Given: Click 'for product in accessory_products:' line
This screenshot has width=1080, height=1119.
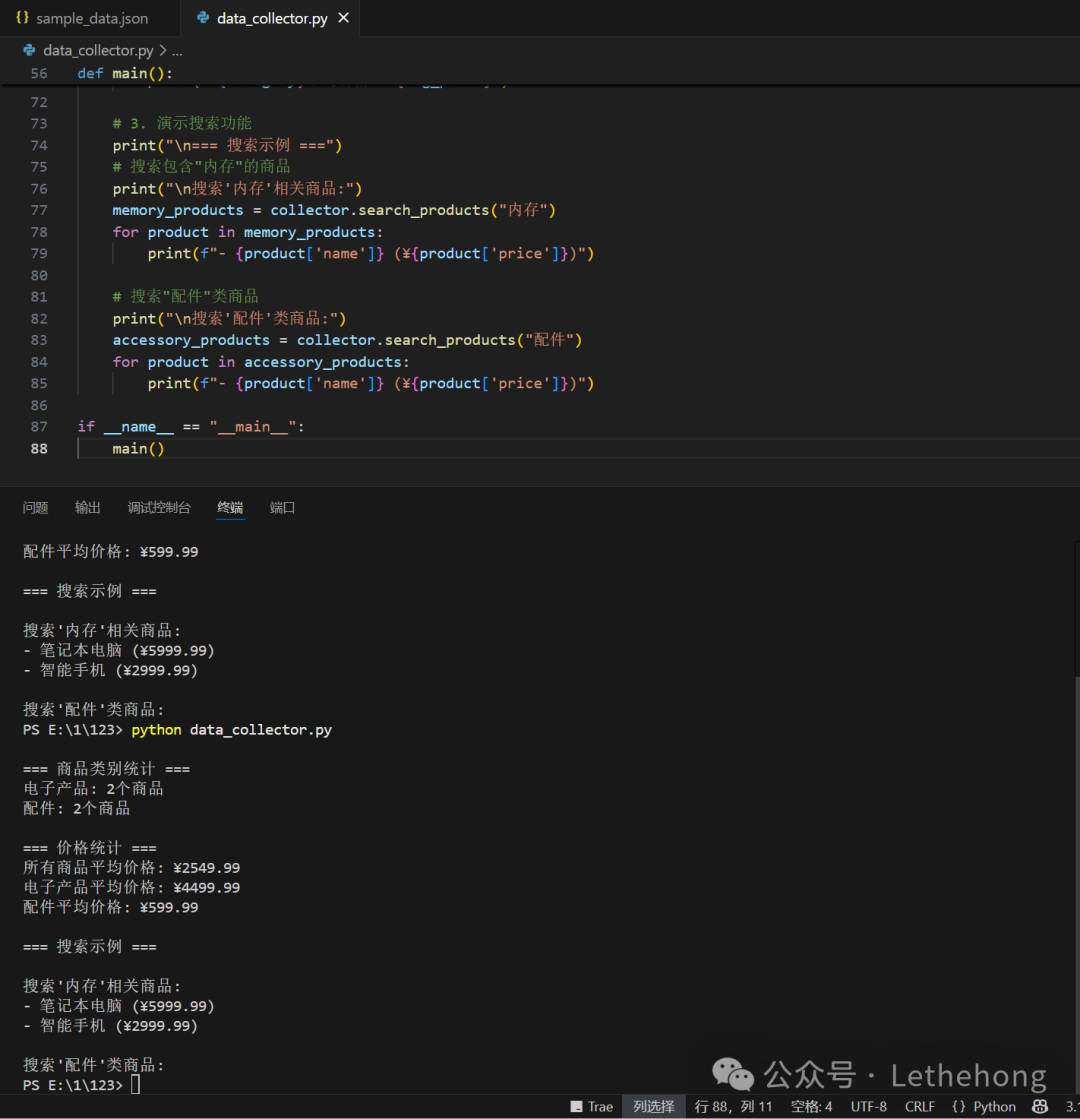Looking at the screenshot, I should (261, 362).
